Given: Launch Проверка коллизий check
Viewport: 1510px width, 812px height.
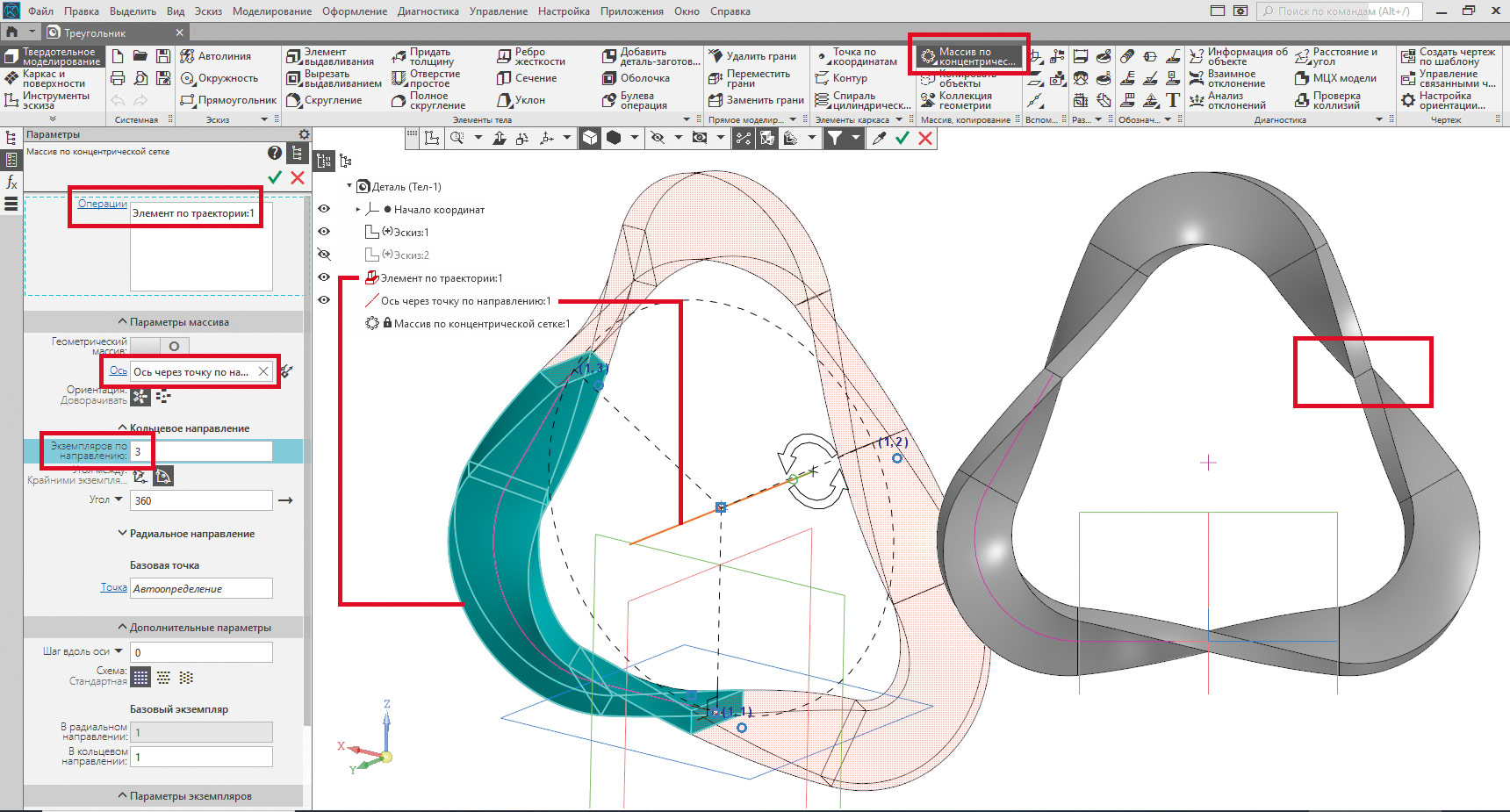Looking at the screenshot, I should coord(1327,100).
